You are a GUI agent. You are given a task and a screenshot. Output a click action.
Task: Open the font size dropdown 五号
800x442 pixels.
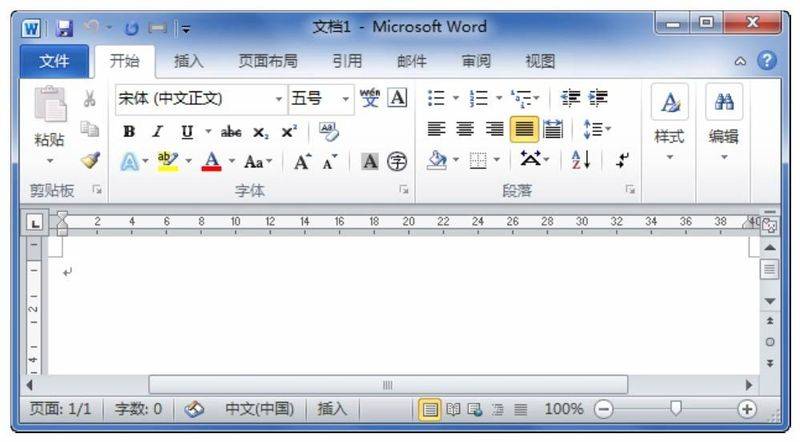(346, 99)
